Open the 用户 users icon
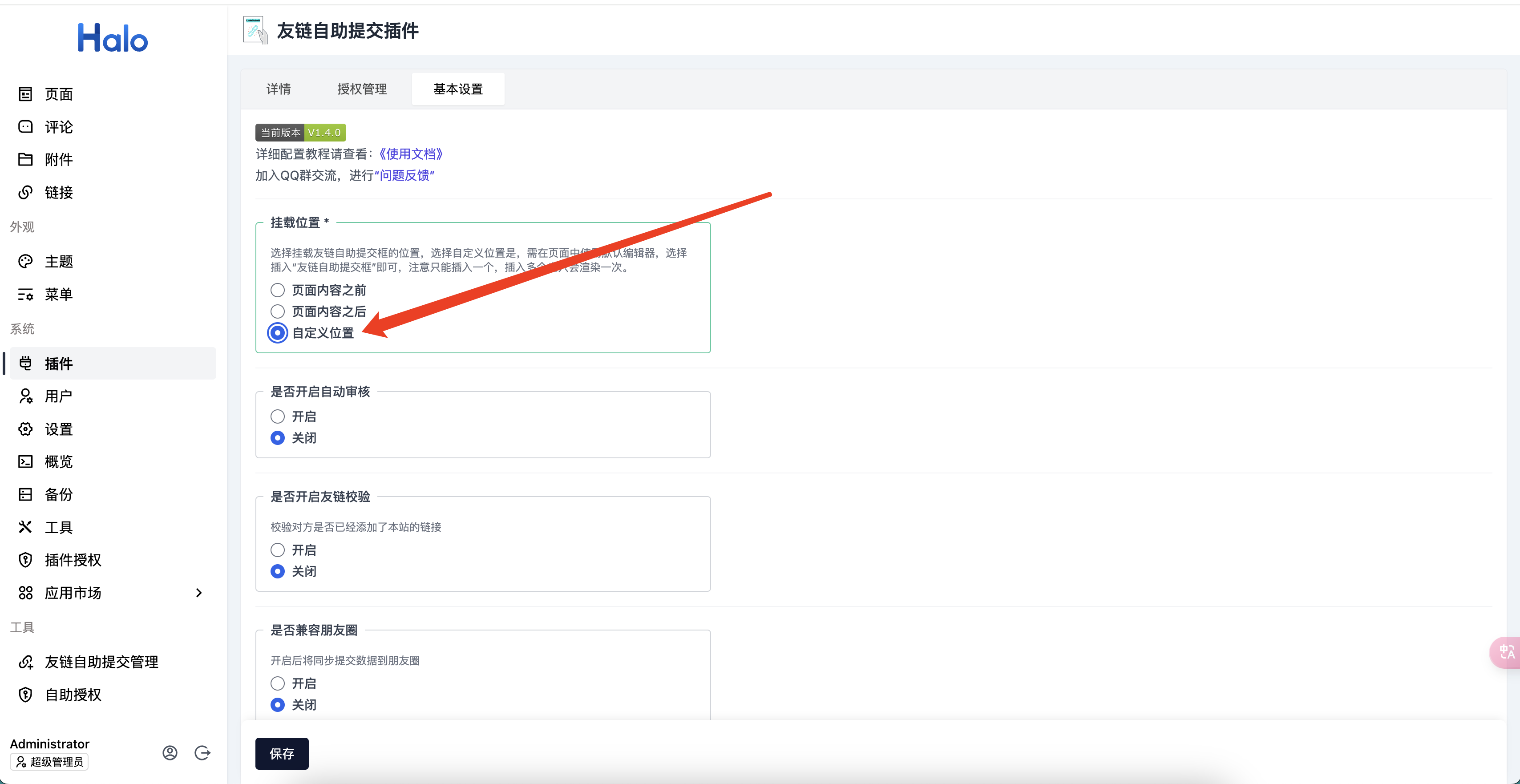The width and height of the screenshot is (1520, 784). (25, 396)
